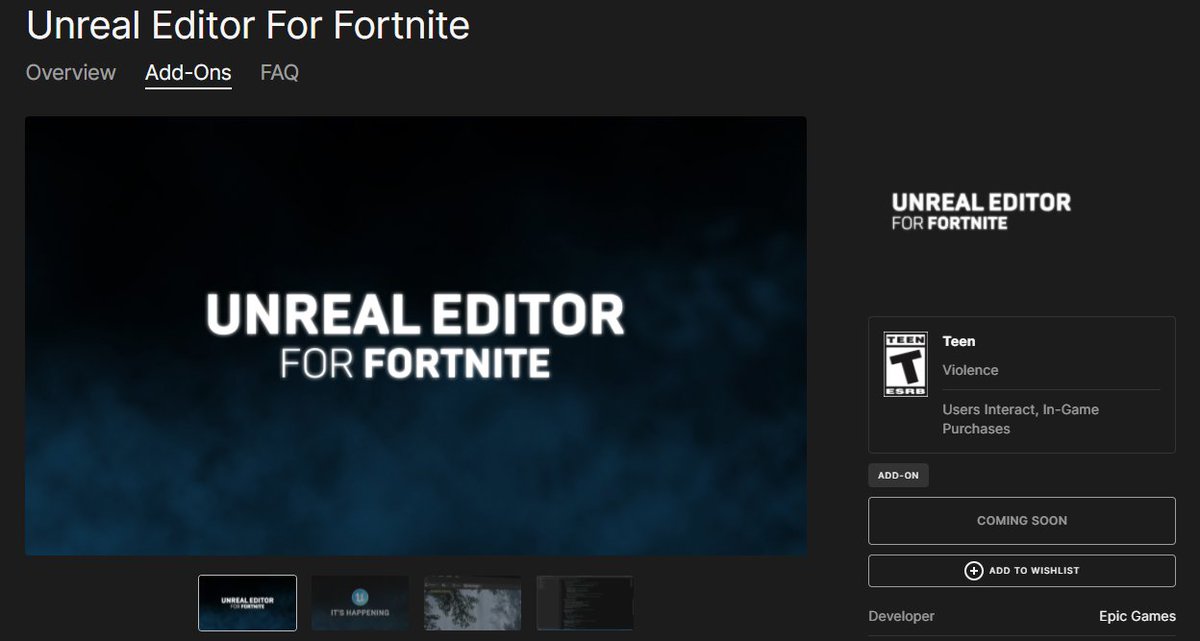Click the Developer label
The width and height of the screenshot is (1200, 641).
point(901,617)
